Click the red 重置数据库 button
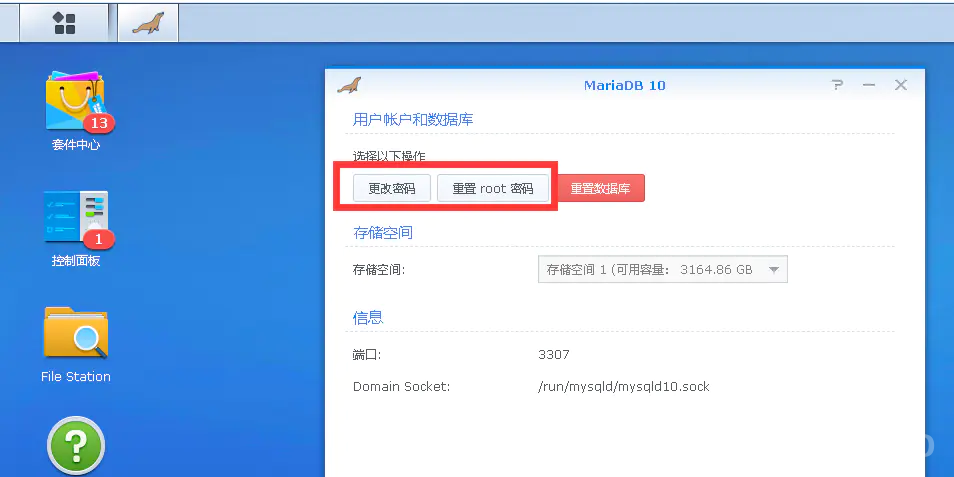954x477 pixels. tap(601, 189)
